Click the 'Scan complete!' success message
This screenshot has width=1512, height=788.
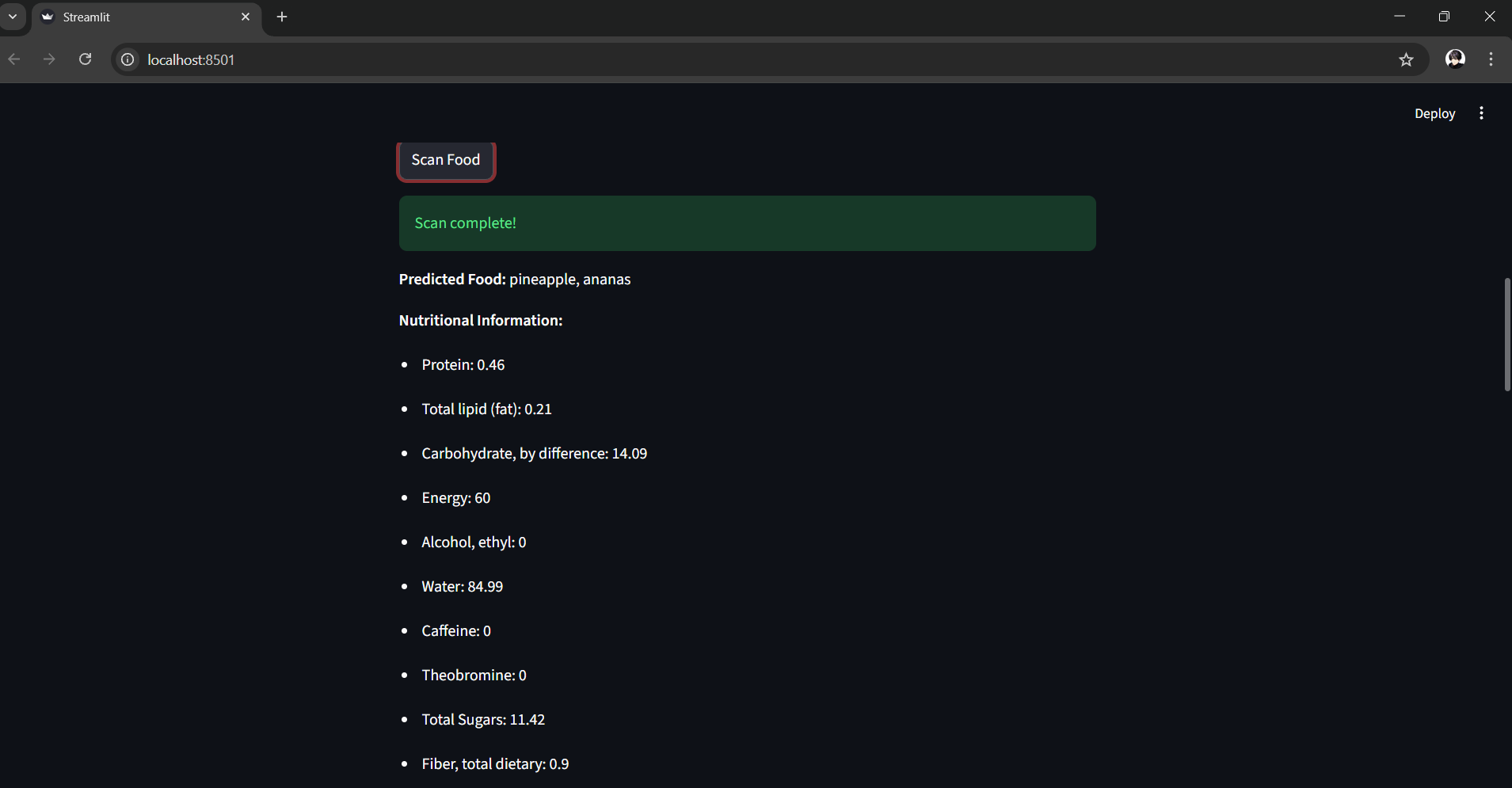[747, 223]
